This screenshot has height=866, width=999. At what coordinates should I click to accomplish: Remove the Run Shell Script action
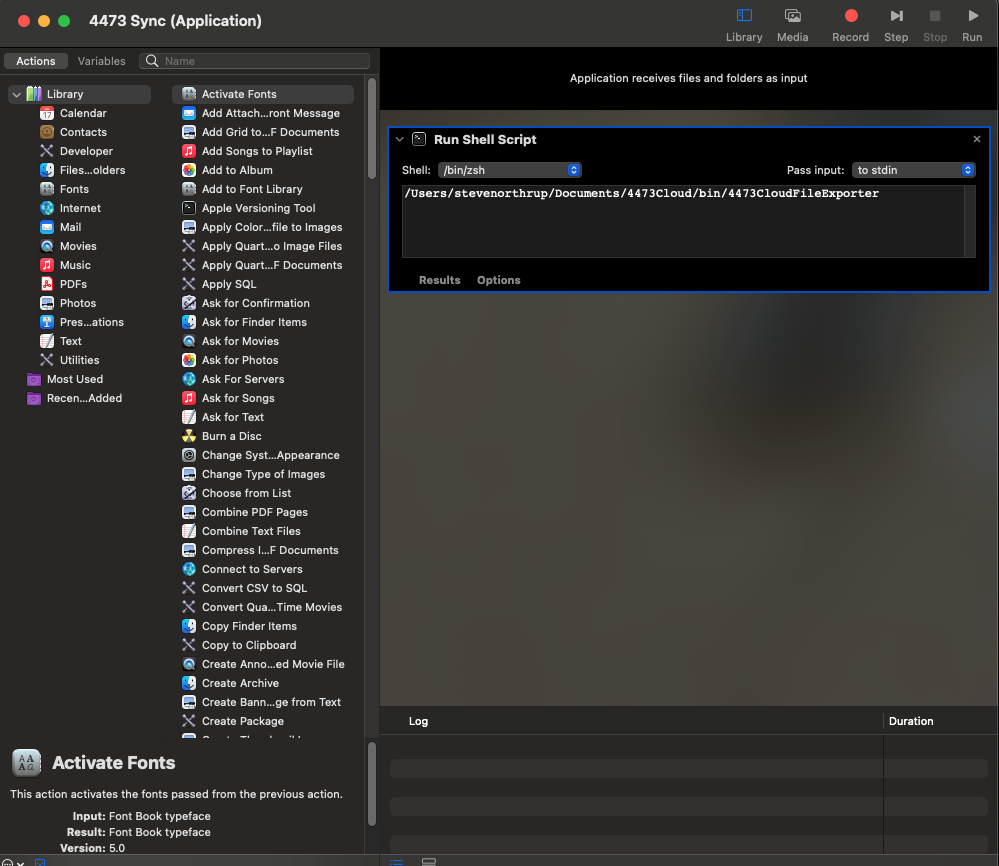click(x=977, y=139)
